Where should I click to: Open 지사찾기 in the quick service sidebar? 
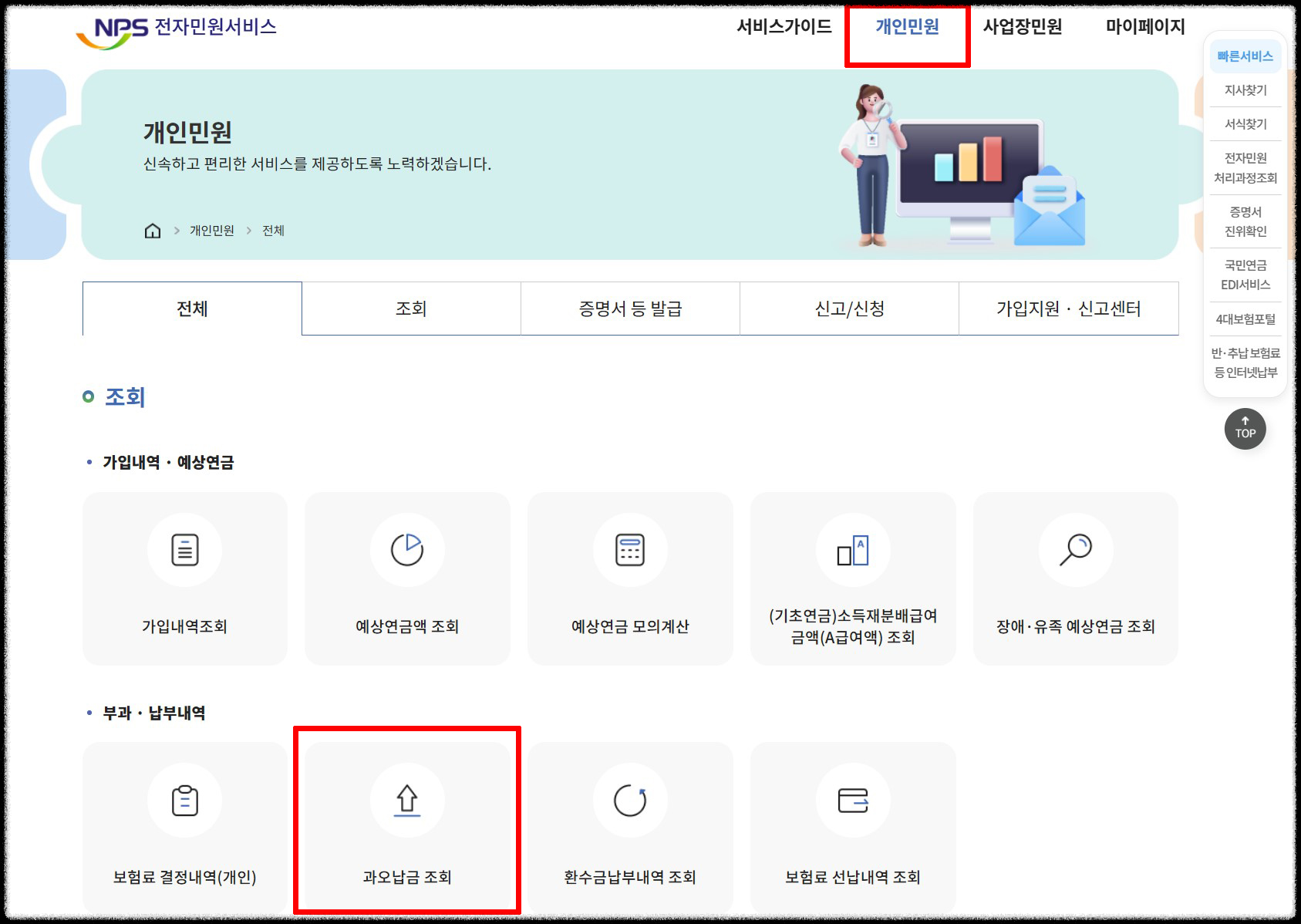tap(1245, 89)
